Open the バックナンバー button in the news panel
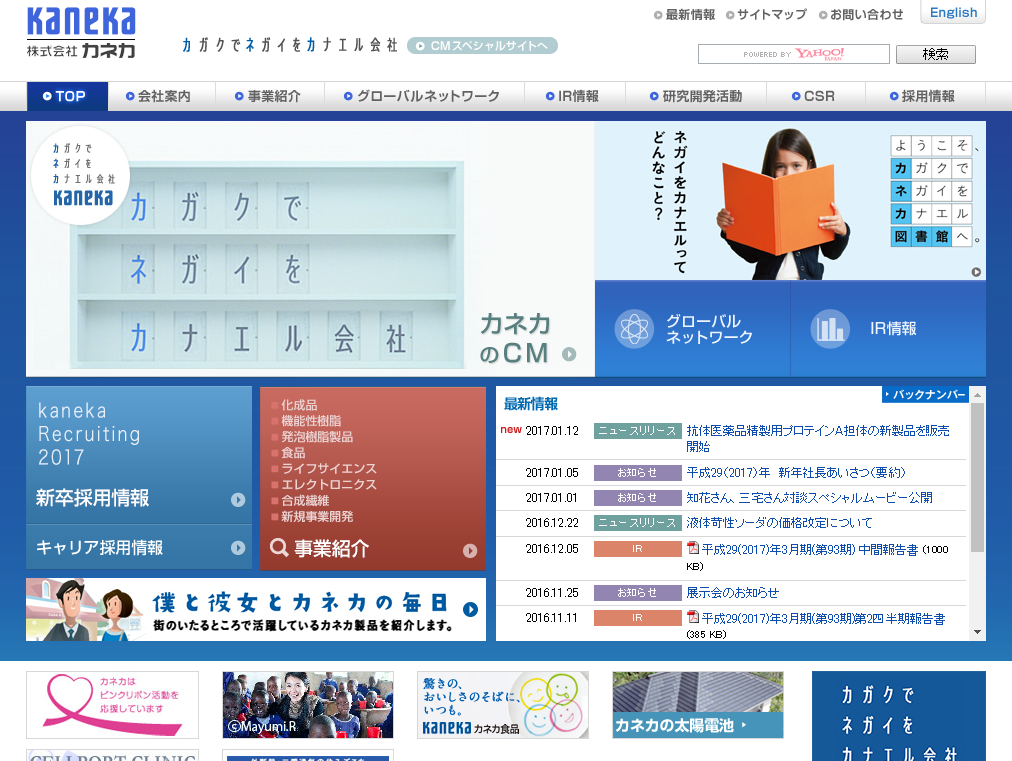The image size is (1012, 761). 925,394
